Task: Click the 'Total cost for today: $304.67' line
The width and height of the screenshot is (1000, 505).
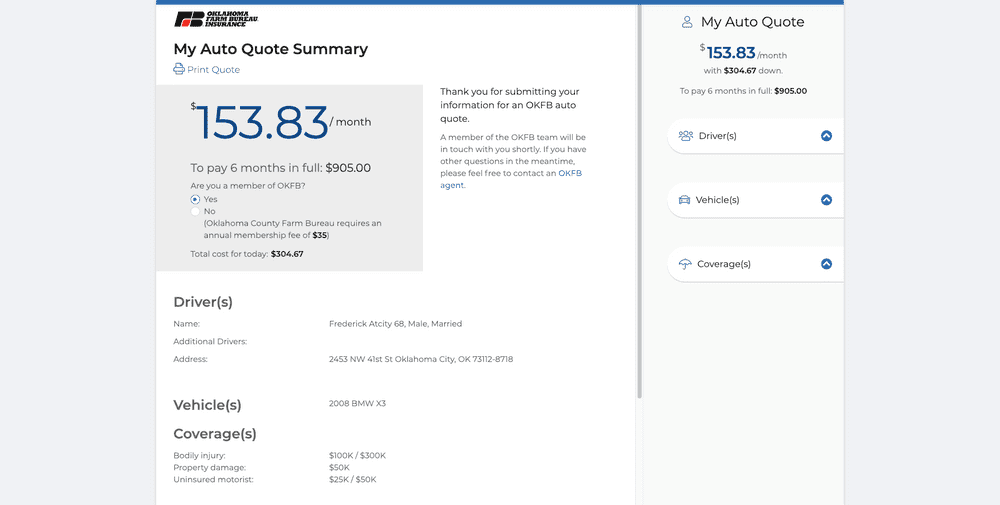Action: 247,254
